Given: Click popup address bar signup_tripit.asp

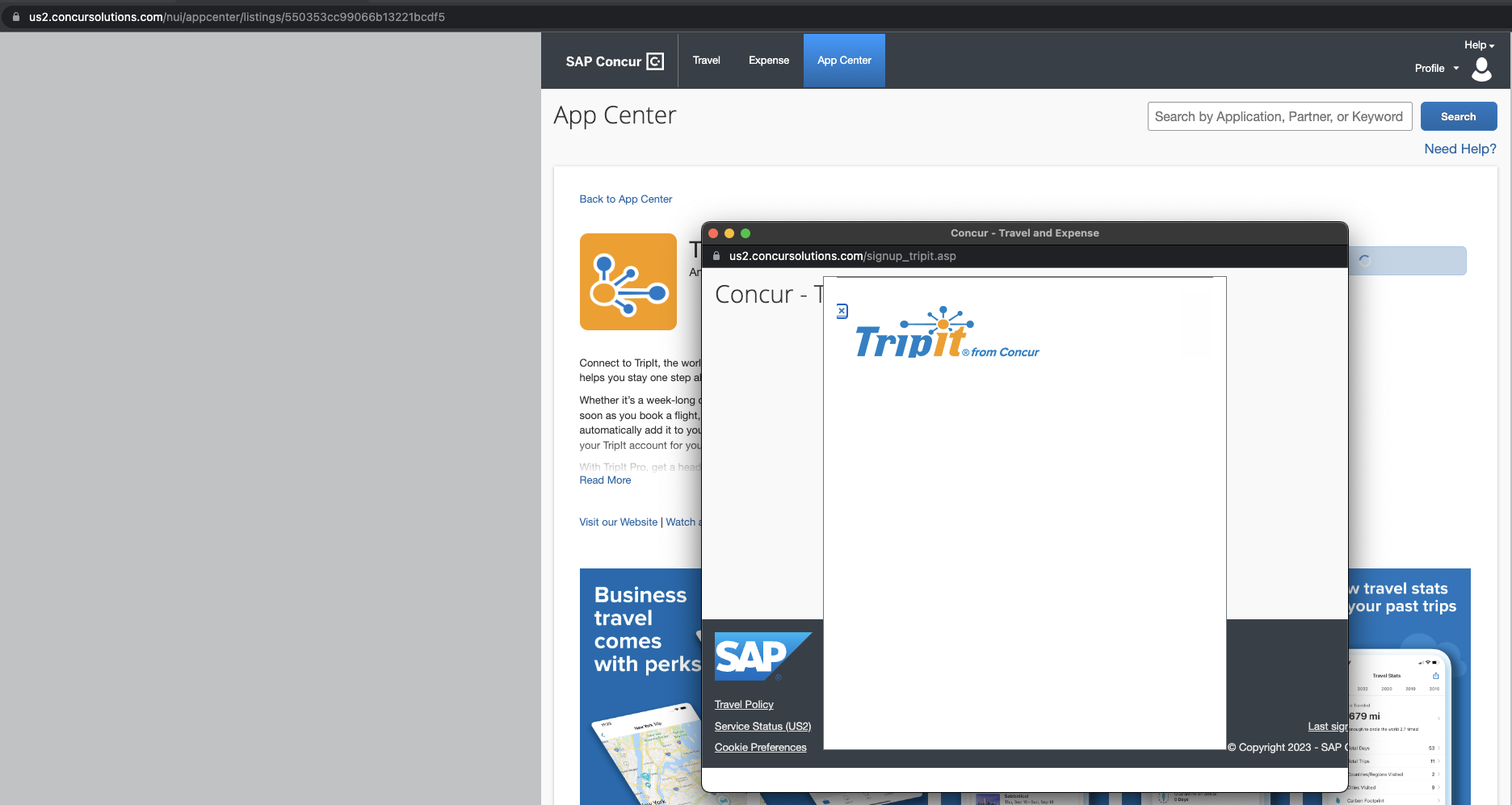Looking at the screenshot, I should 842,256.
